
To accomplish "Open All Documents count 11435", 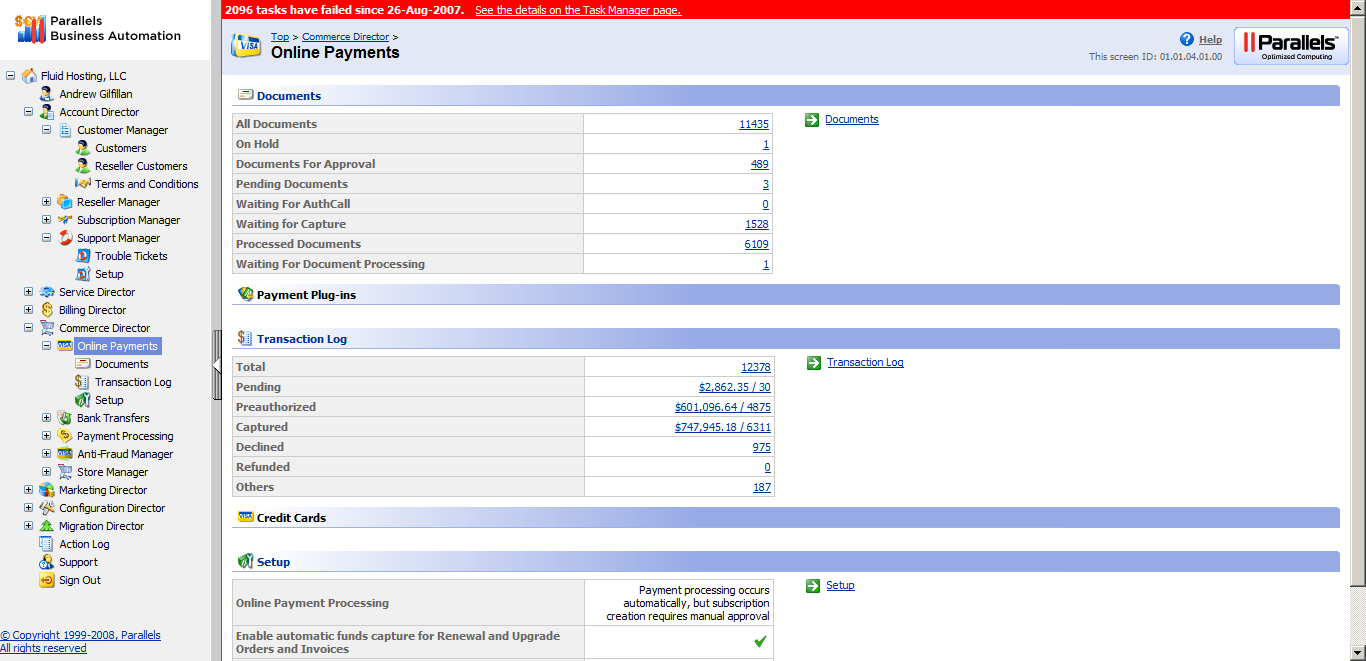I will [x=754, y=124].
